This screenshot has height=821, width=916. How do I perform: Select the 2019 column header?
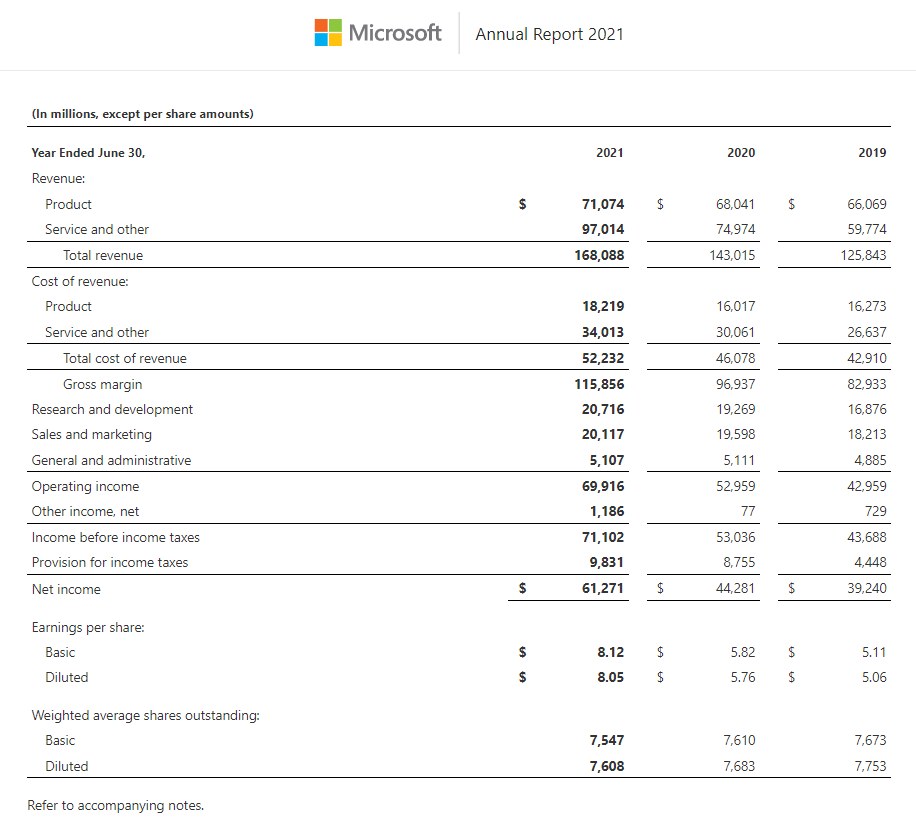click(x=872, y=153)
